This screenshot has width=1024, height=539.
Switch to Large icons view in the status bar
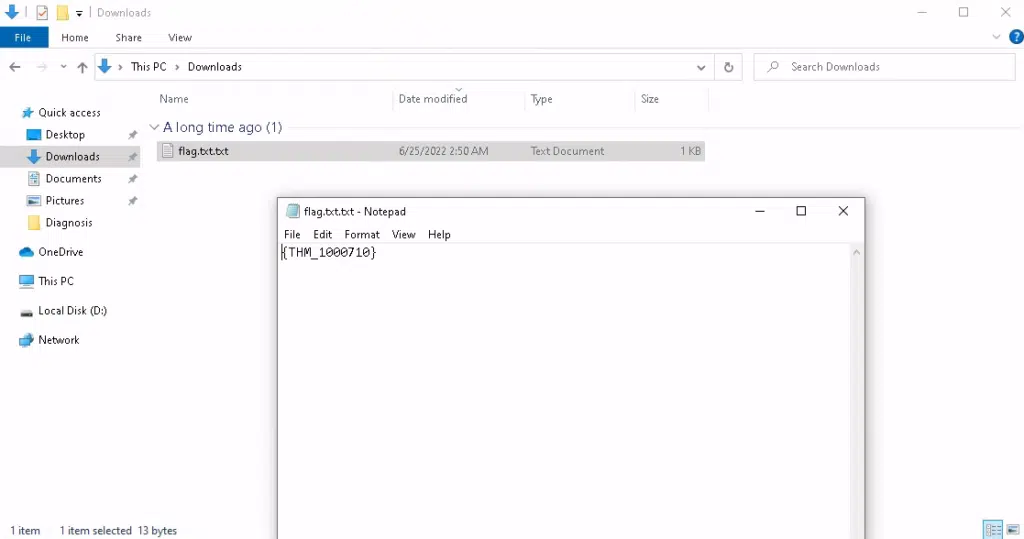(x=1013, y=530)
